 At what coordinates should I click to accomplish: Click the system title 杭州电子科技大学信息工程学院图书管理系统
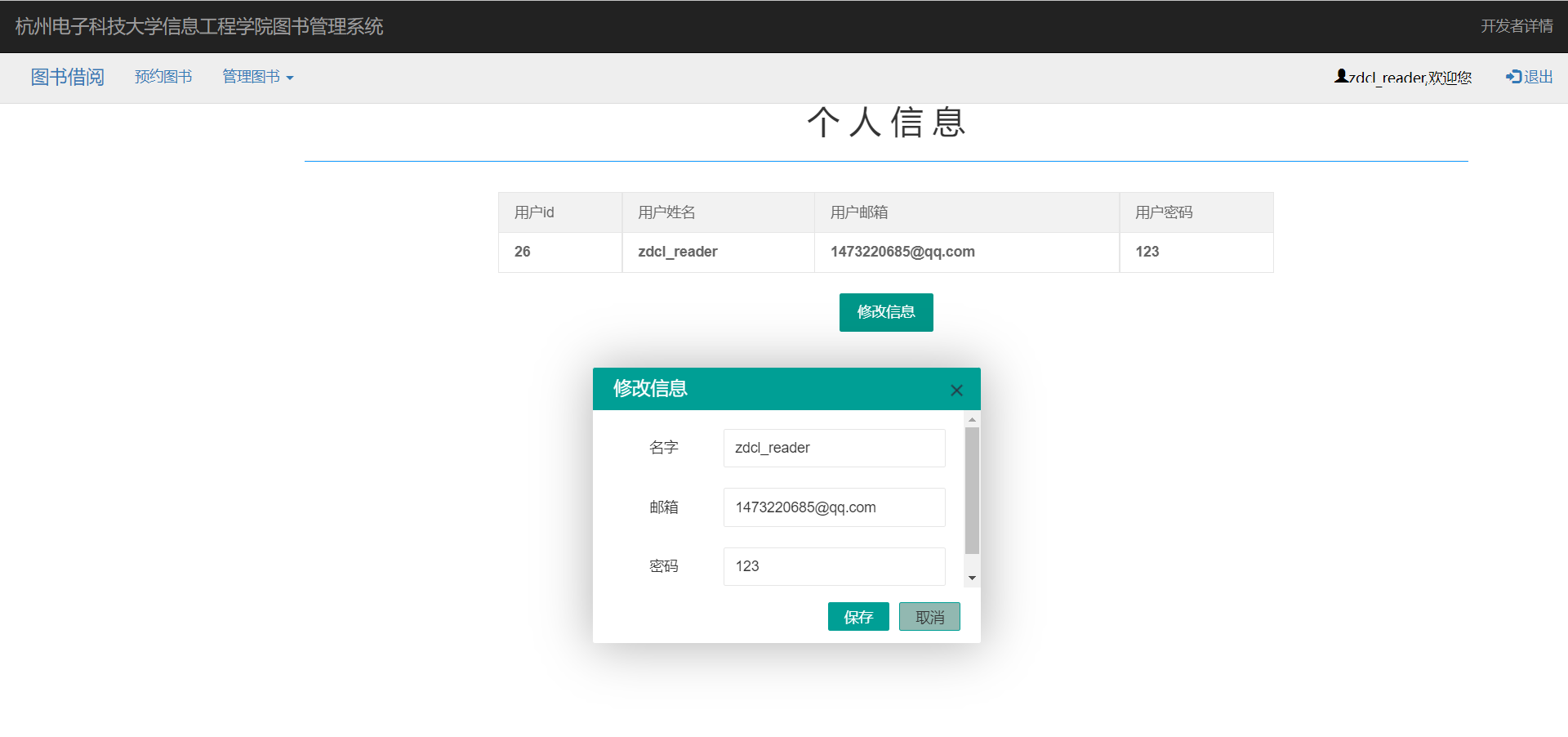(199, 26)
